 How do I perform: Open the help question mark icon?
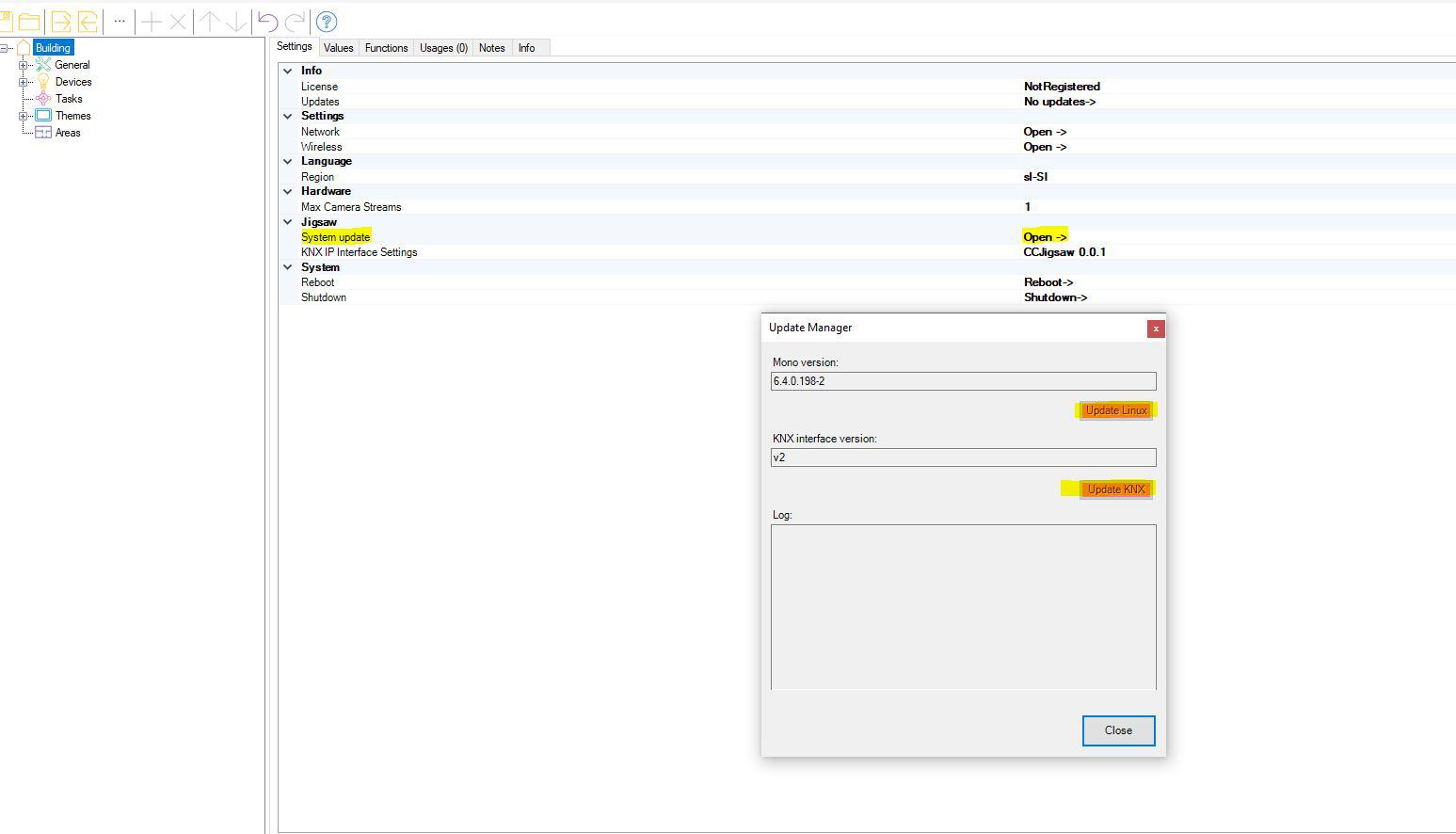point(326,22)
